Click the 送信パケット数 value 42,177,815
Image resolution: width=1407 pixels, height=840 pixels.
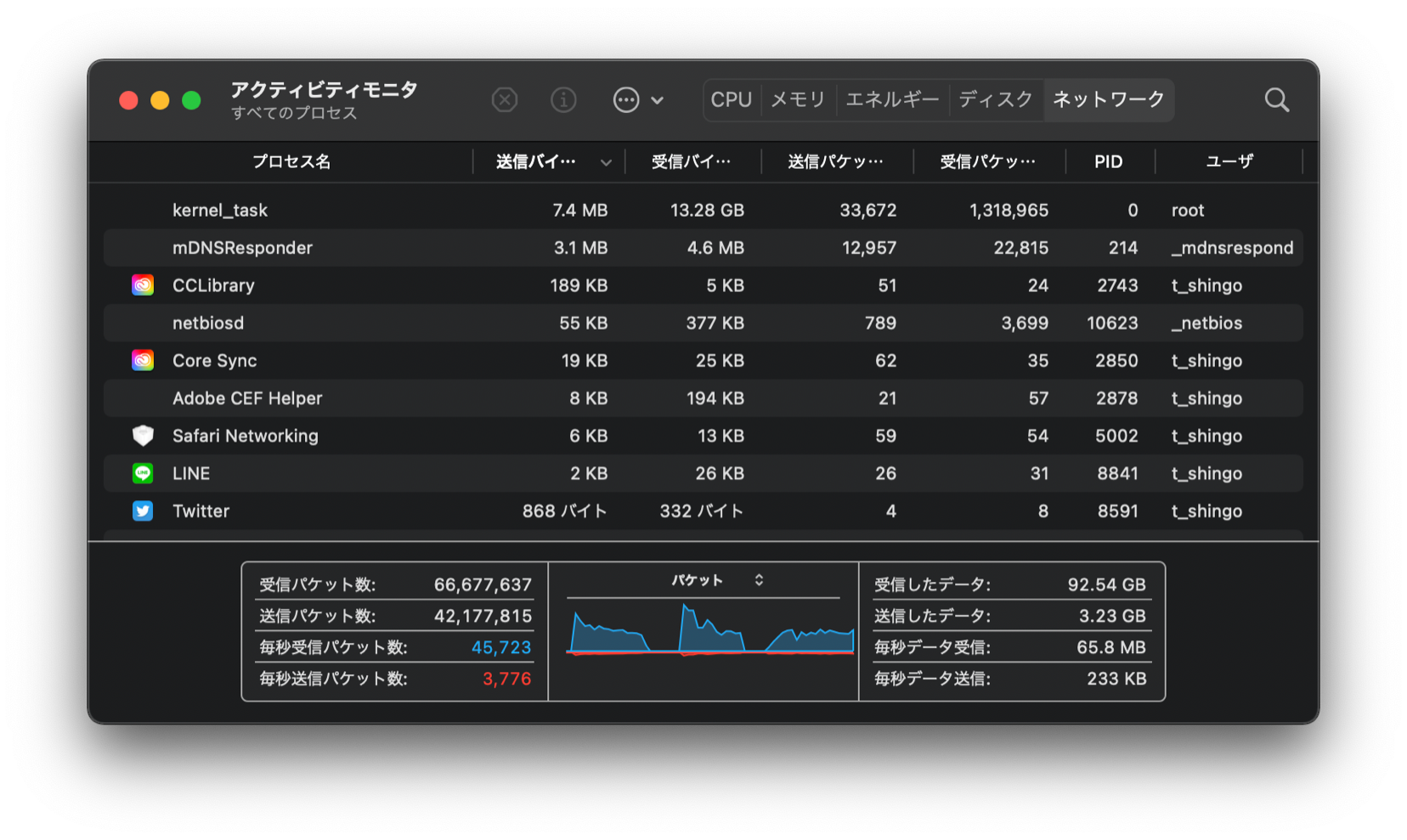point(483,616)
